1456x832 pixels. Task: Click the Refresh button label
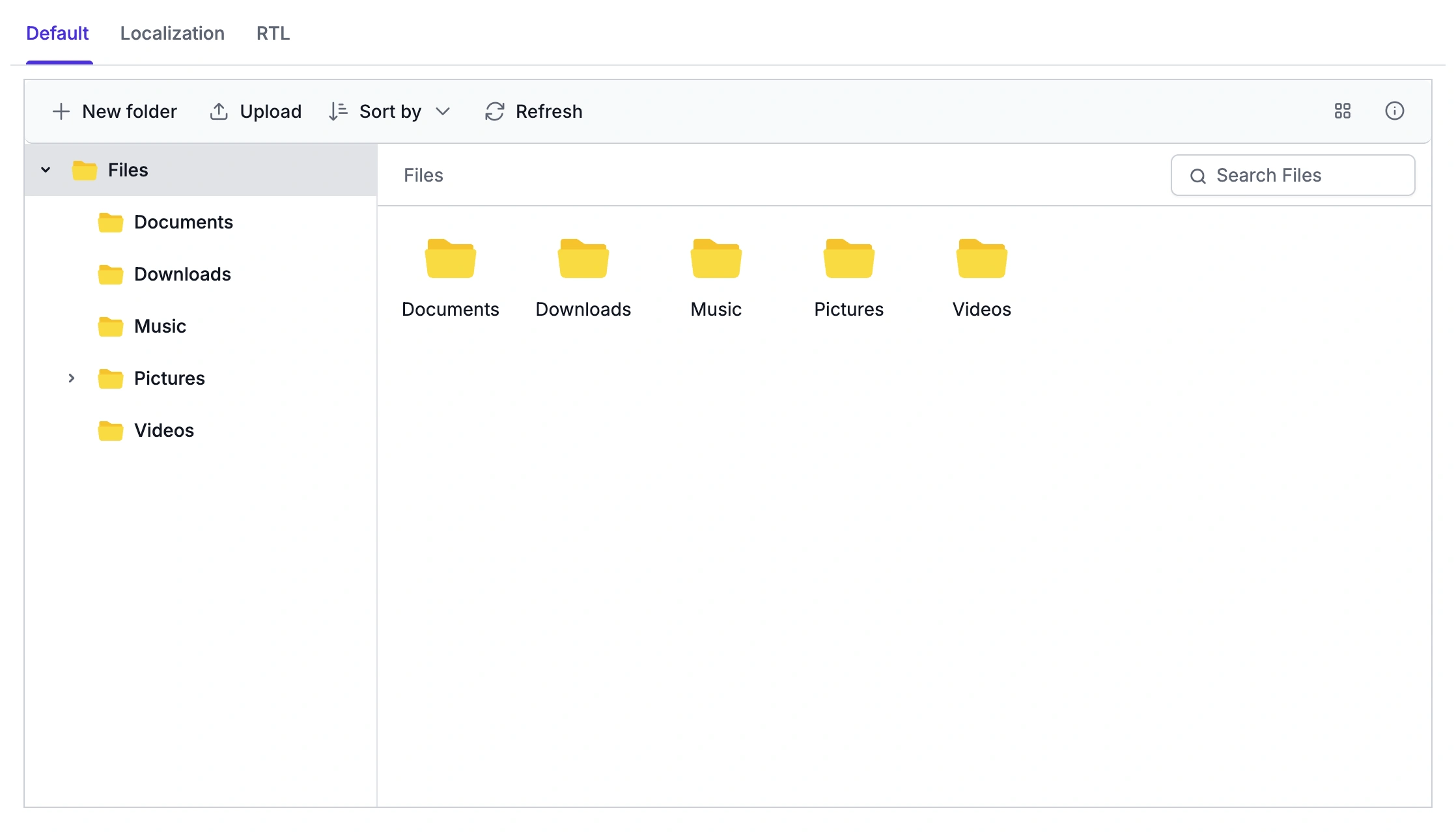(549, 111)
